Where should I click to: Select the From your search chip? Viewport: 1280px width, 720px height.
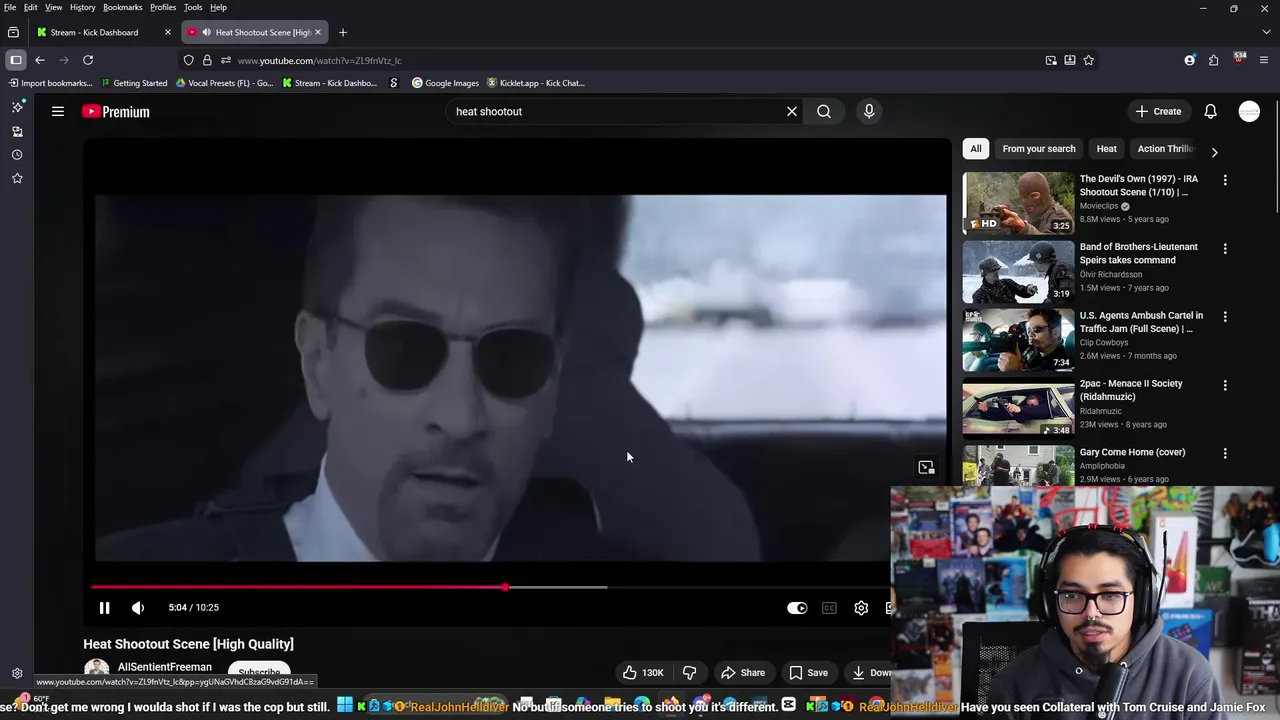pos(1039,149)
